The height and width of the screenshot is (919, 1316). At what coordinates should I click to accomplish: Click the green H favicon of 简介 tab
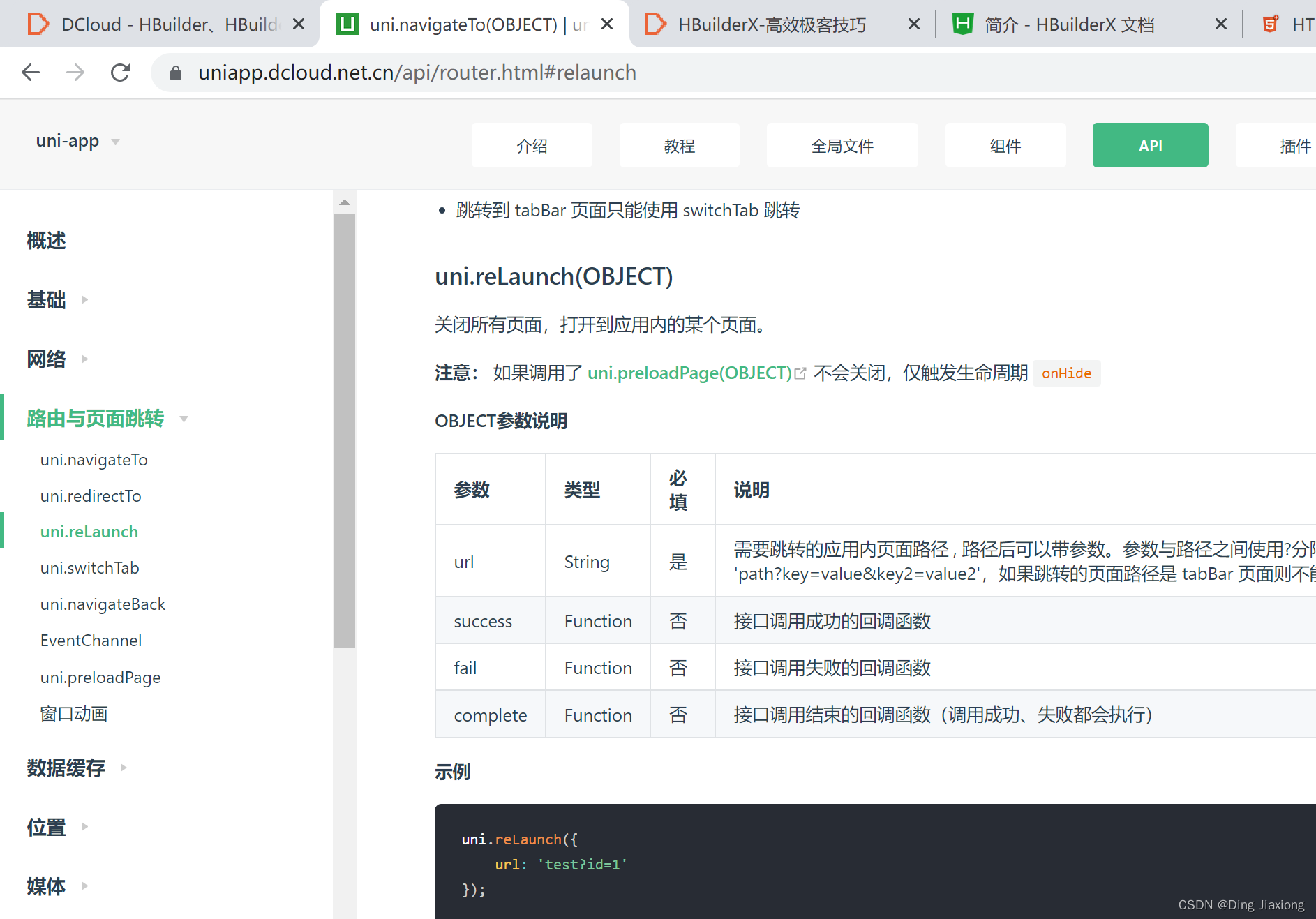[963, 24]
